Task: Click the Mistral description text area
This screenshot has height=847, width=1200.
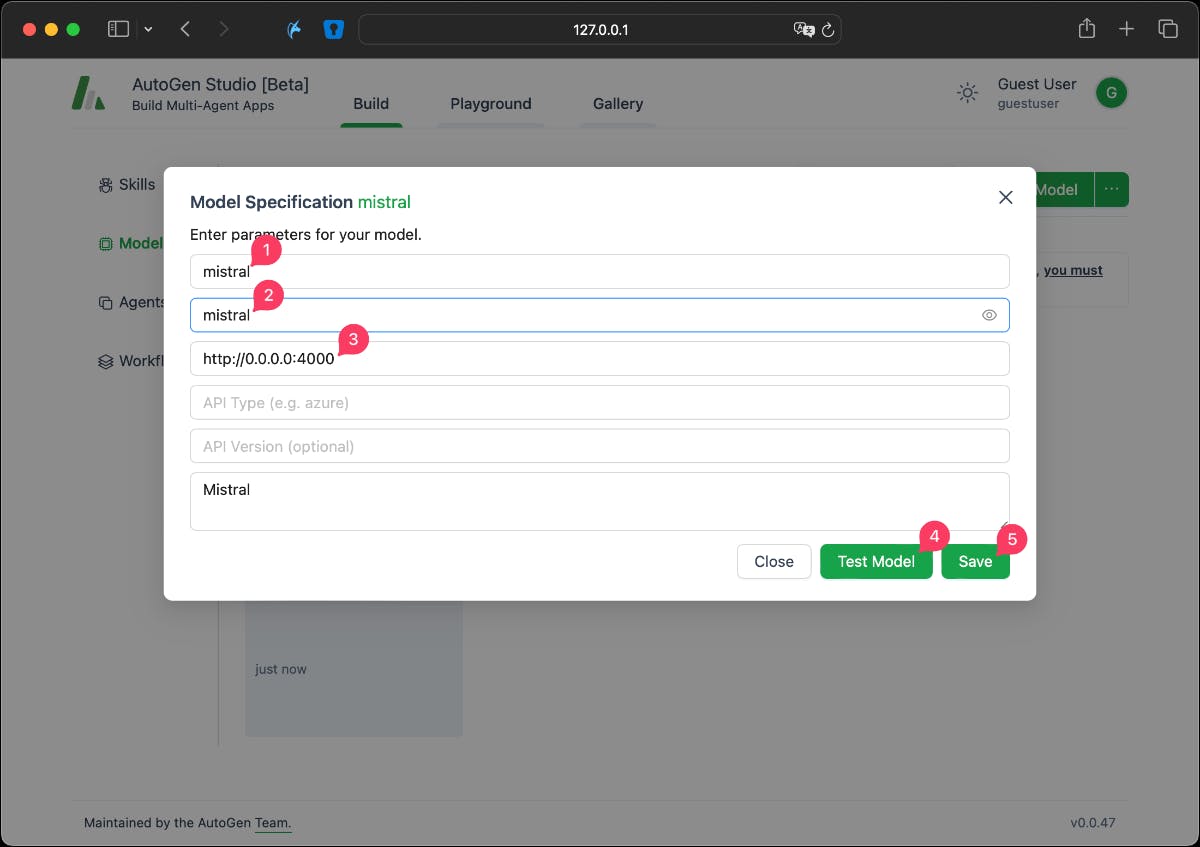Action: click(x=600, y=502)
